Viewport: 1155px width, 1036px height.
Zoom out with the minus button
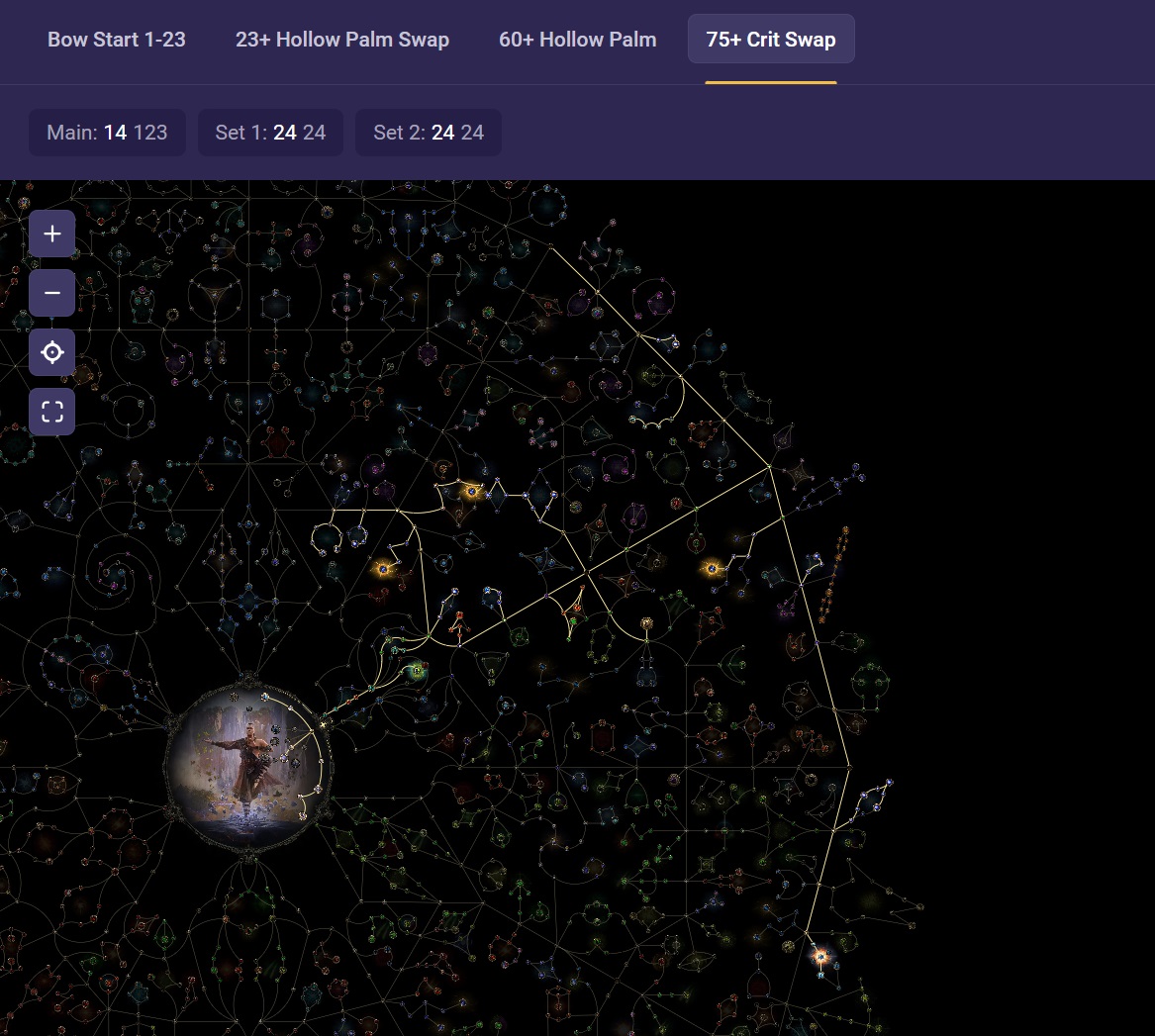pyautogui.click(x=51, y=294)
